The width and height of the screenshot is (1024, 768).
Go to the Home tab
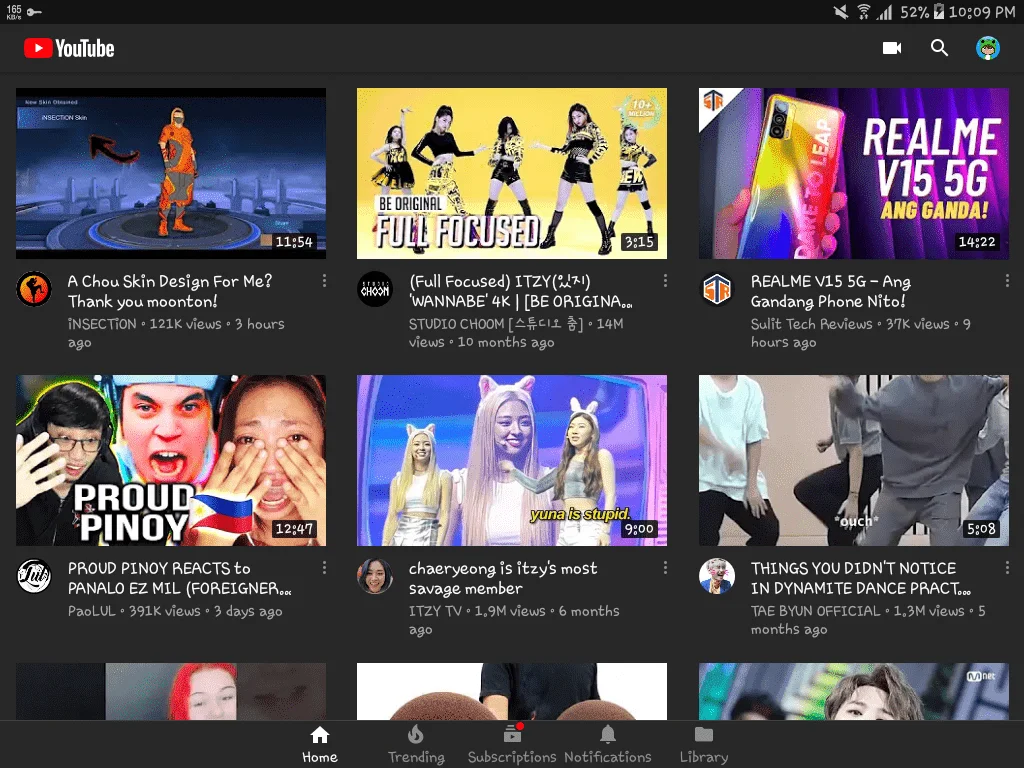320,744
